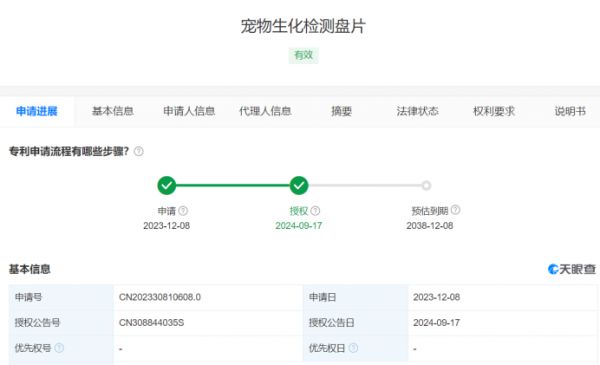Viewport: 600px width, 365px height.
Task: Click the help icon next to 预估到期
Action: (455, 210)
